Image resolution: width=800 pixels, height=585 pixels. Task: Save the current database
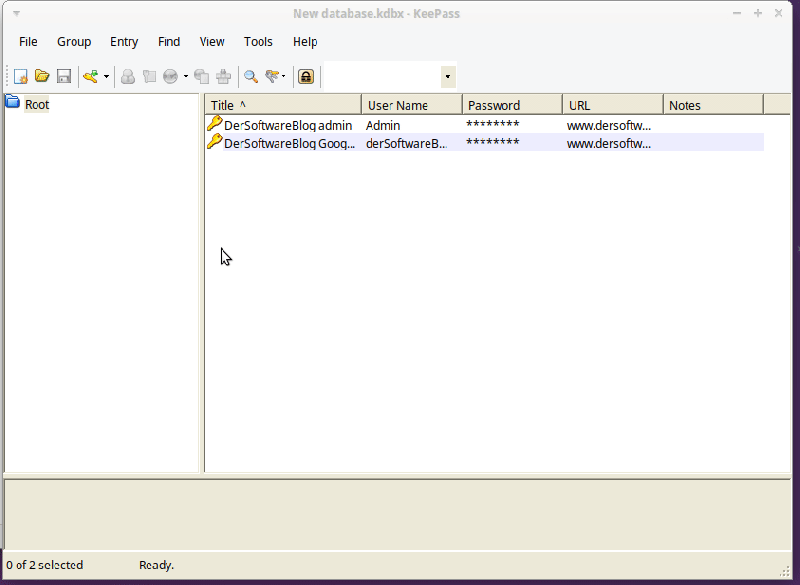63,76
